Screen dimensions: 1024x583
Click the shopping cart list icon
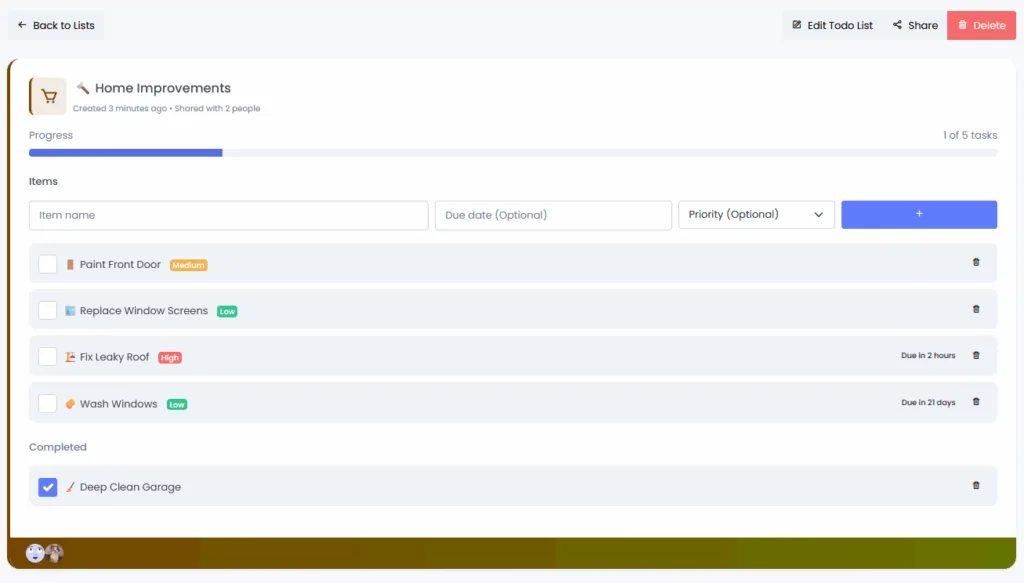(x=48, y=97)
